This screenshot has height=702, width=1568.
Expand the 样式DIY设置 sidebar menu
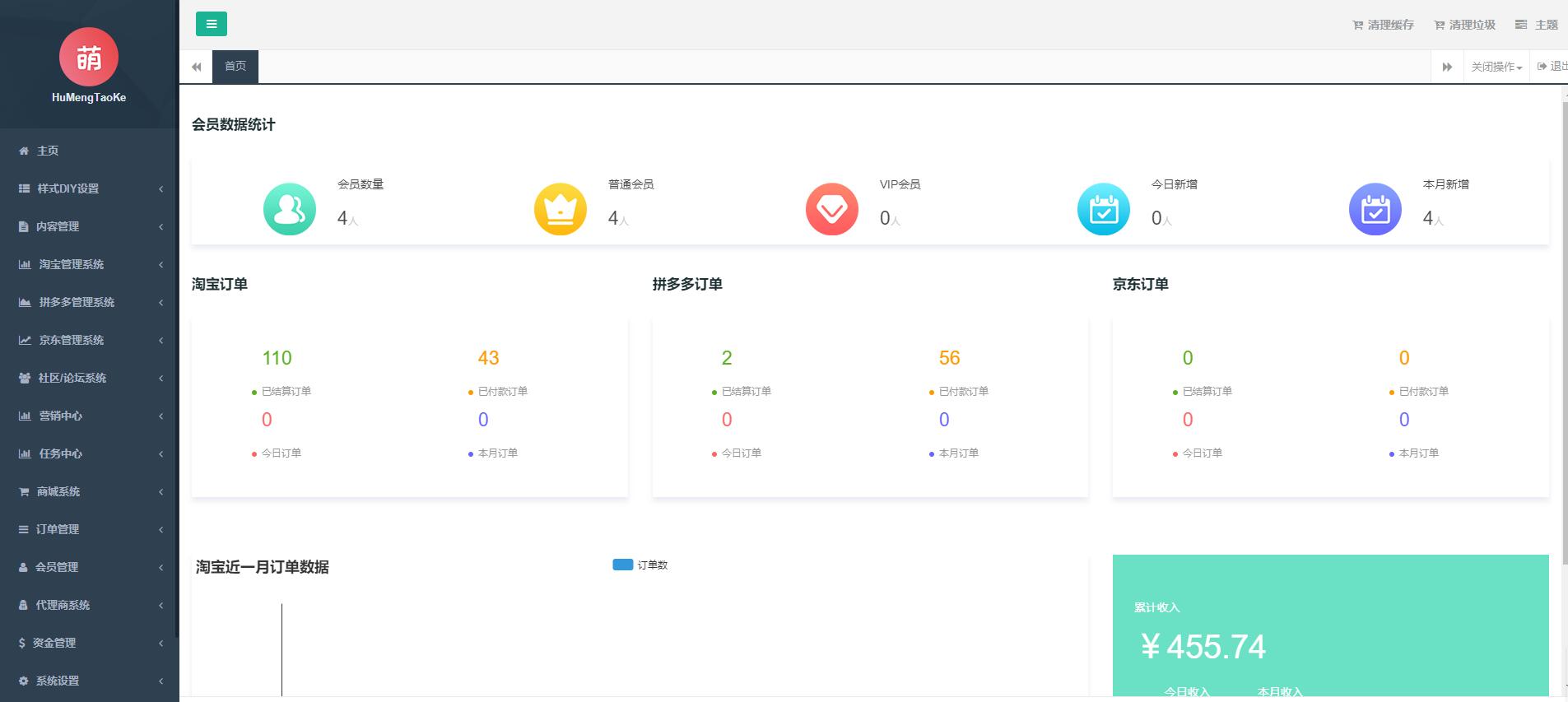(x=89, y=188)
